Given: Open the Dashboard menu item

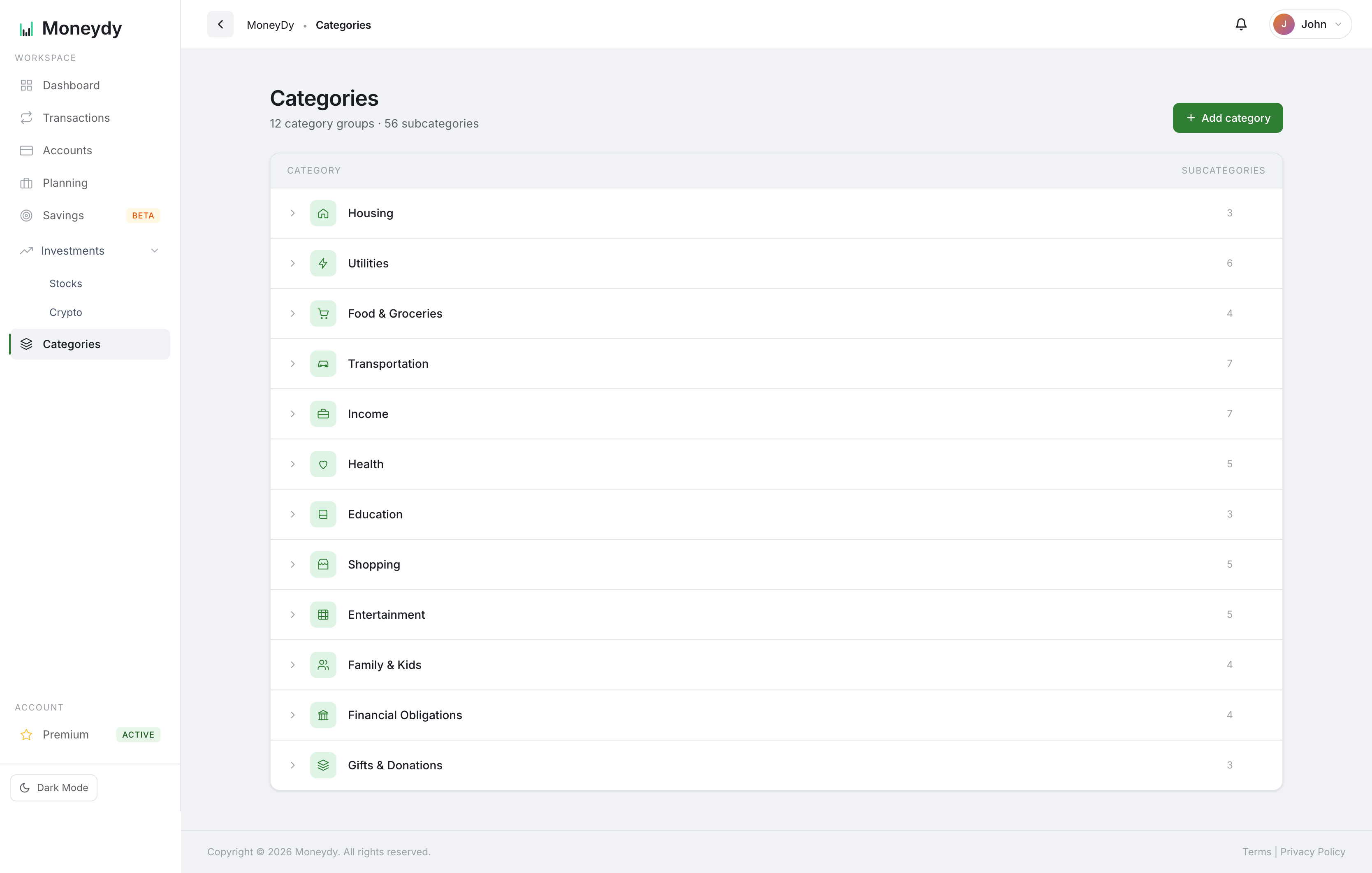Looking at the screenshot, I should [x=90, y=86].
